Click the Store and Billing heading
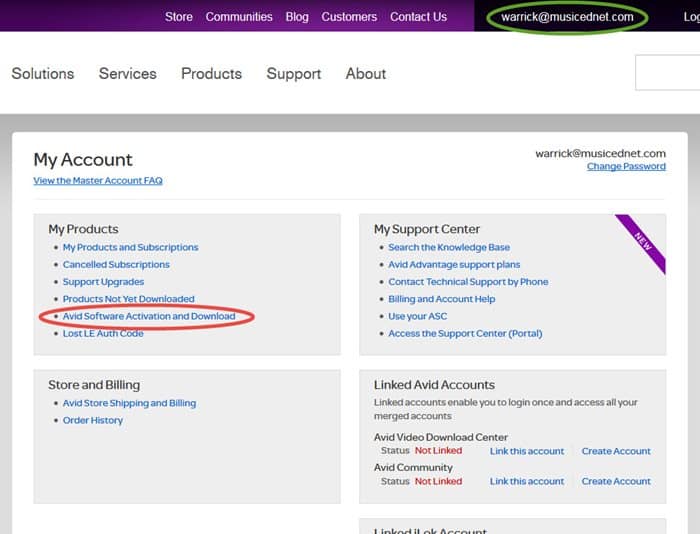 tap(94, 385)
